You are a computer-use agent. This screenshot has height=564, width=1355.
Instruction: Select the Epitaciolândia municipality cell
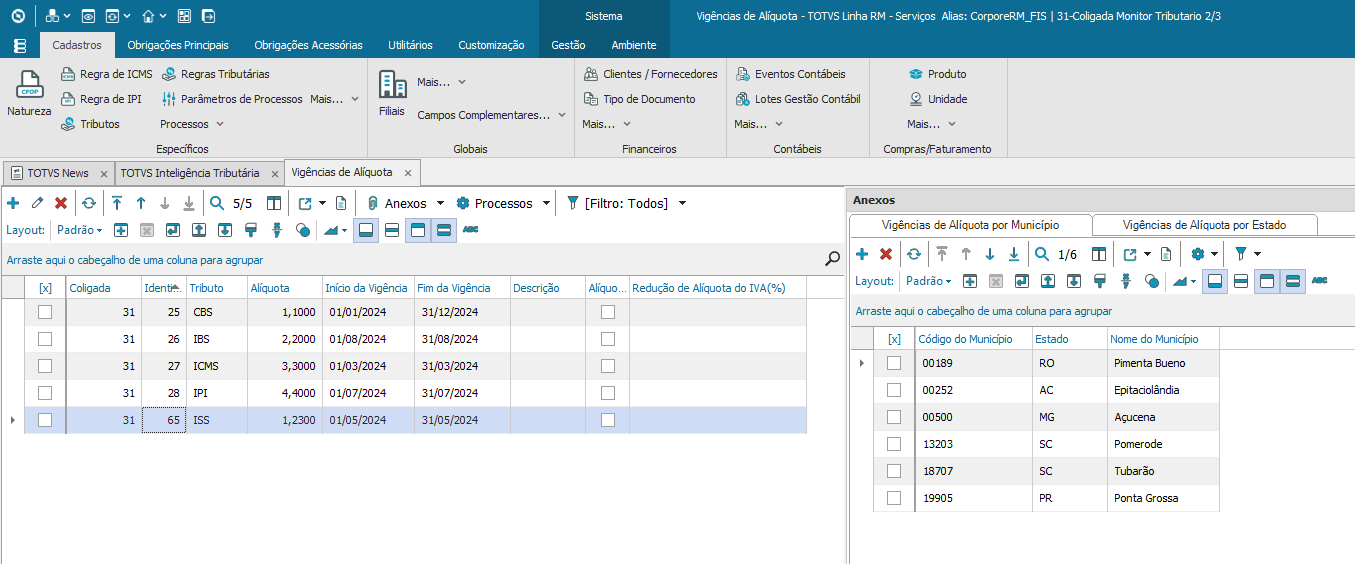1163,390
